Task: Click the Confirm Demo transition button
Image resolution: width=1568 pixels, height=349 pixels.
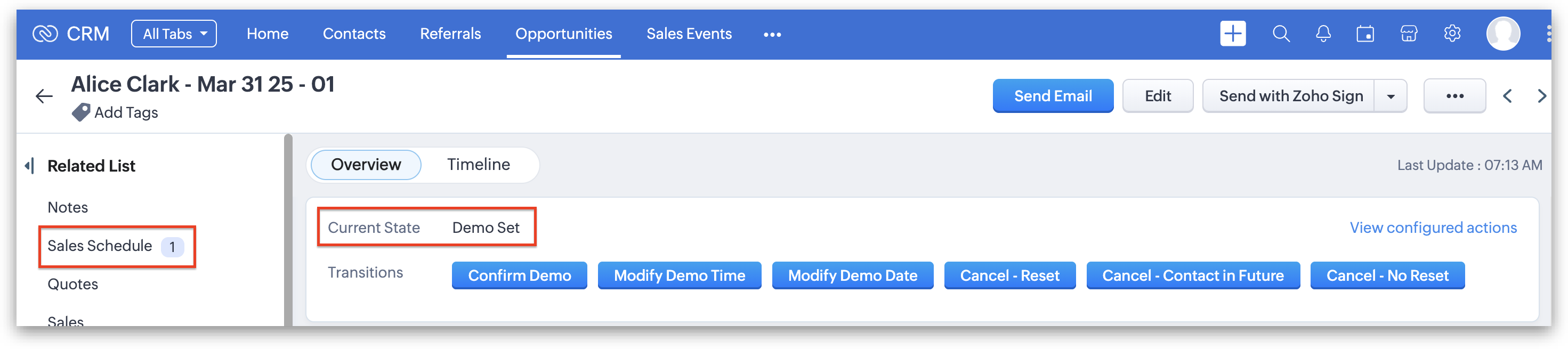Action: point(519,276)
